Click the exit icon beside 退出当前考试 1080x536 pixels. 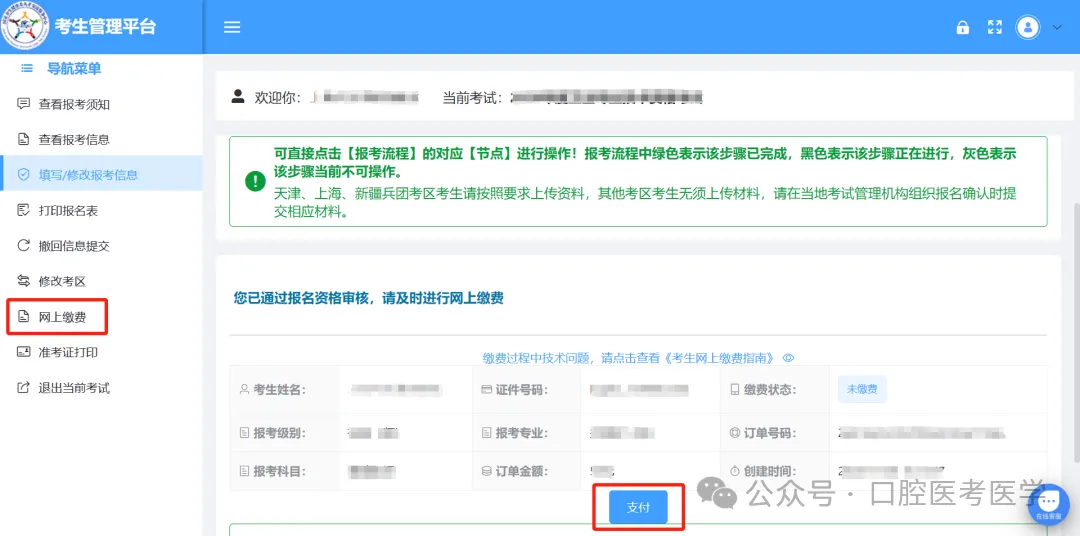(23, 387)
